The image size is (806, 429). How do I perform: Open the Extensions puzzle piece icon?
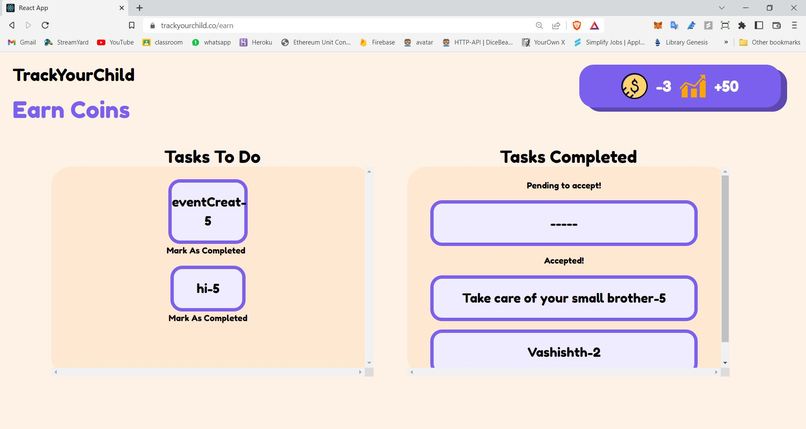[x=742, y=25]
